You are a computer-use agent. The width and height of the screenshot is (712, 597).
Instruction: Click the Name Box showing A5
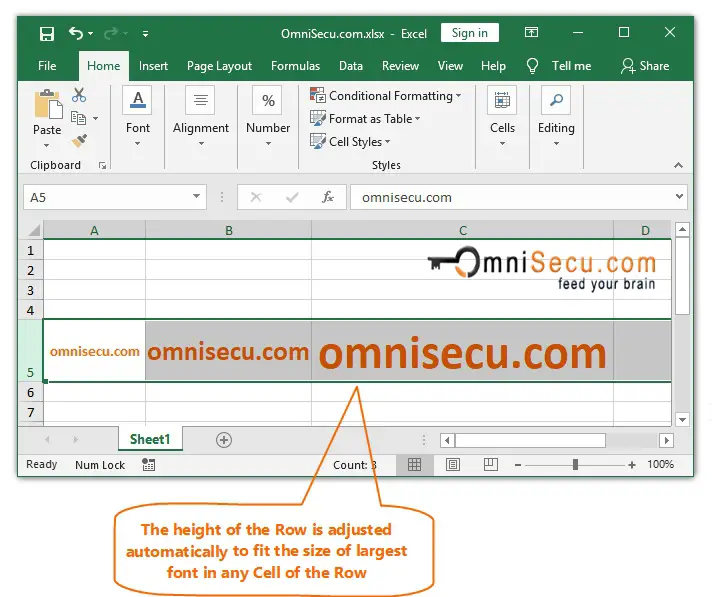point(107,197)
